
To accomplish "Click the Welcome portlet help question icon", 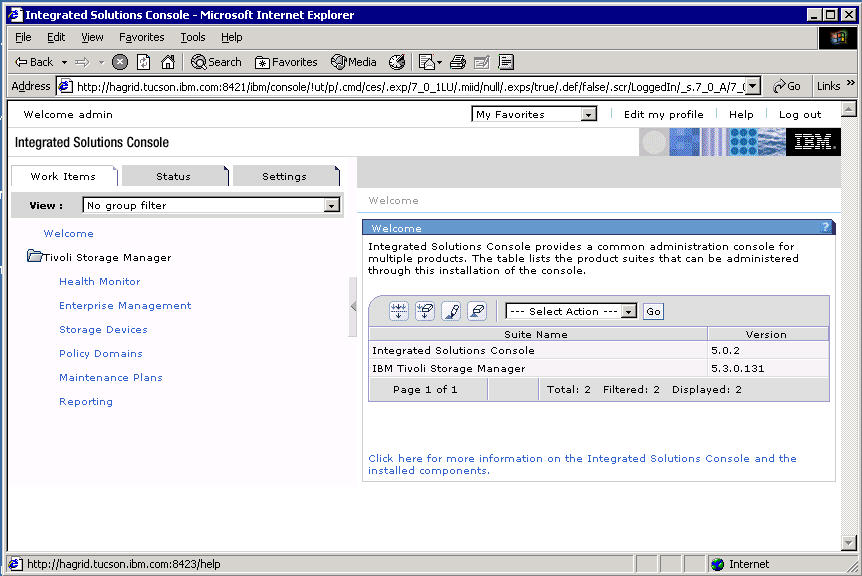I will pyautogui.click(x=825, y=227).
